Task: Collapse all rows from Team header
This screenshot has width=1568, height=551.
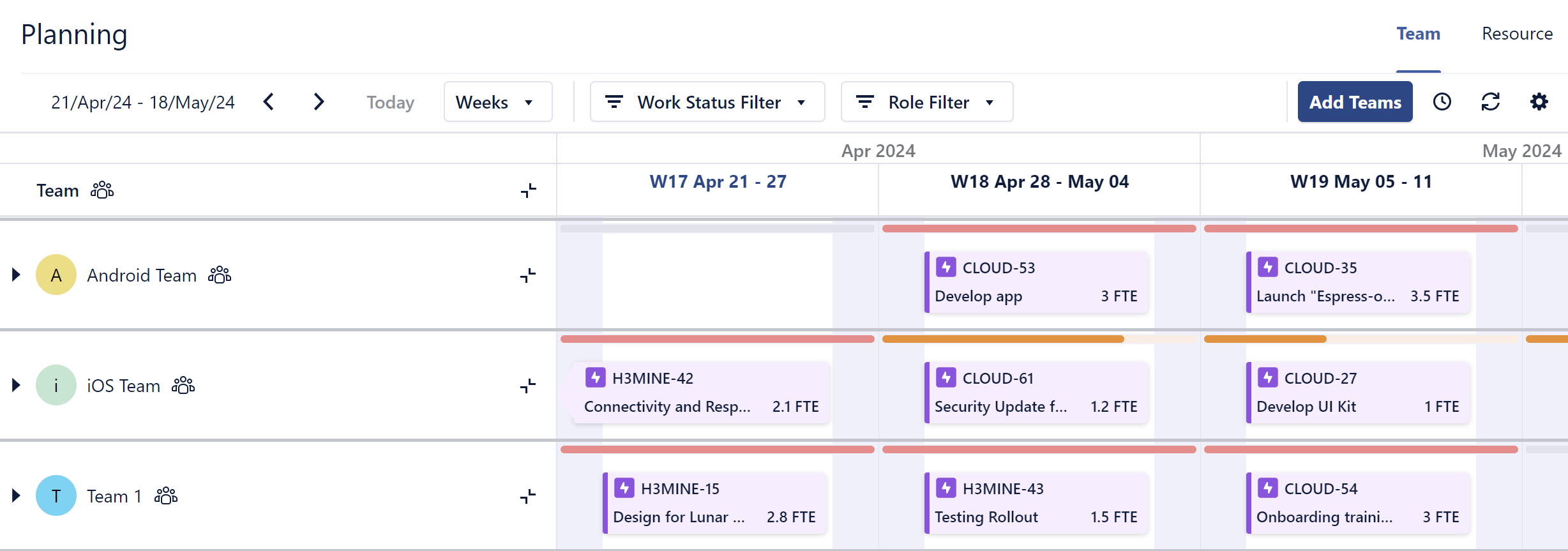Action: pos(528,190)
